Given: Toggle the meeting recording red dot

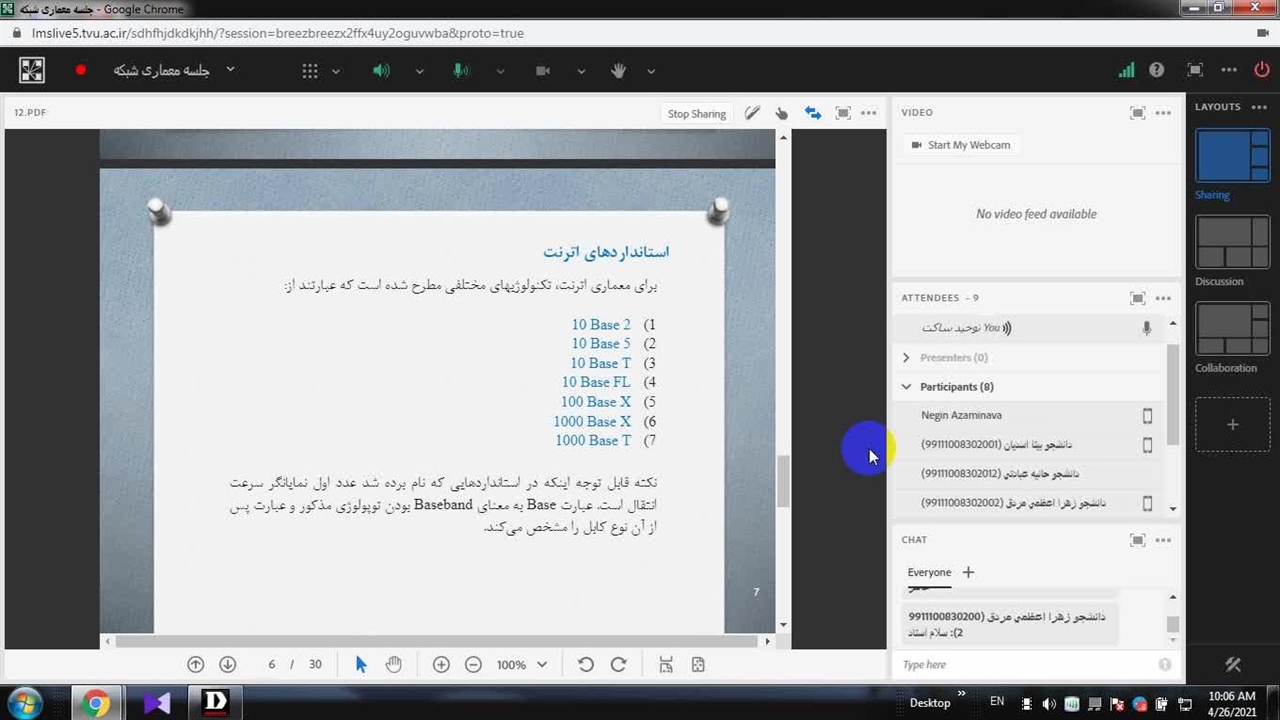Looking at the screenshot, I should click(x=81, y=70).
